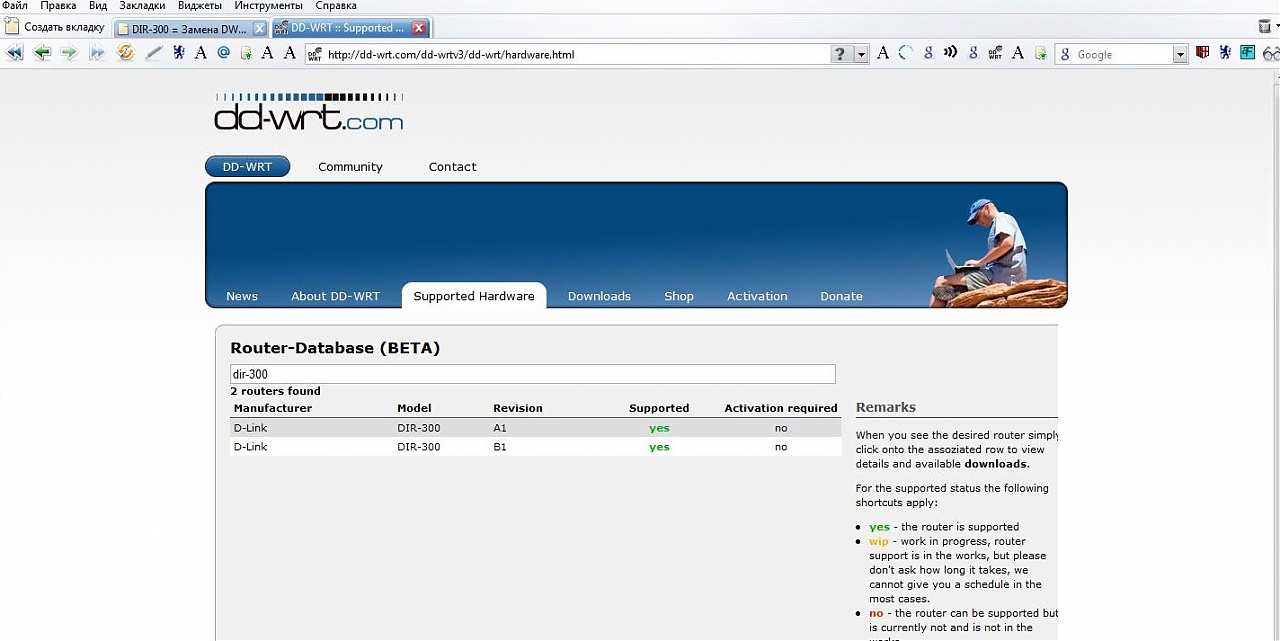
Task: Open the Файл menu
Action: [15, 6]
